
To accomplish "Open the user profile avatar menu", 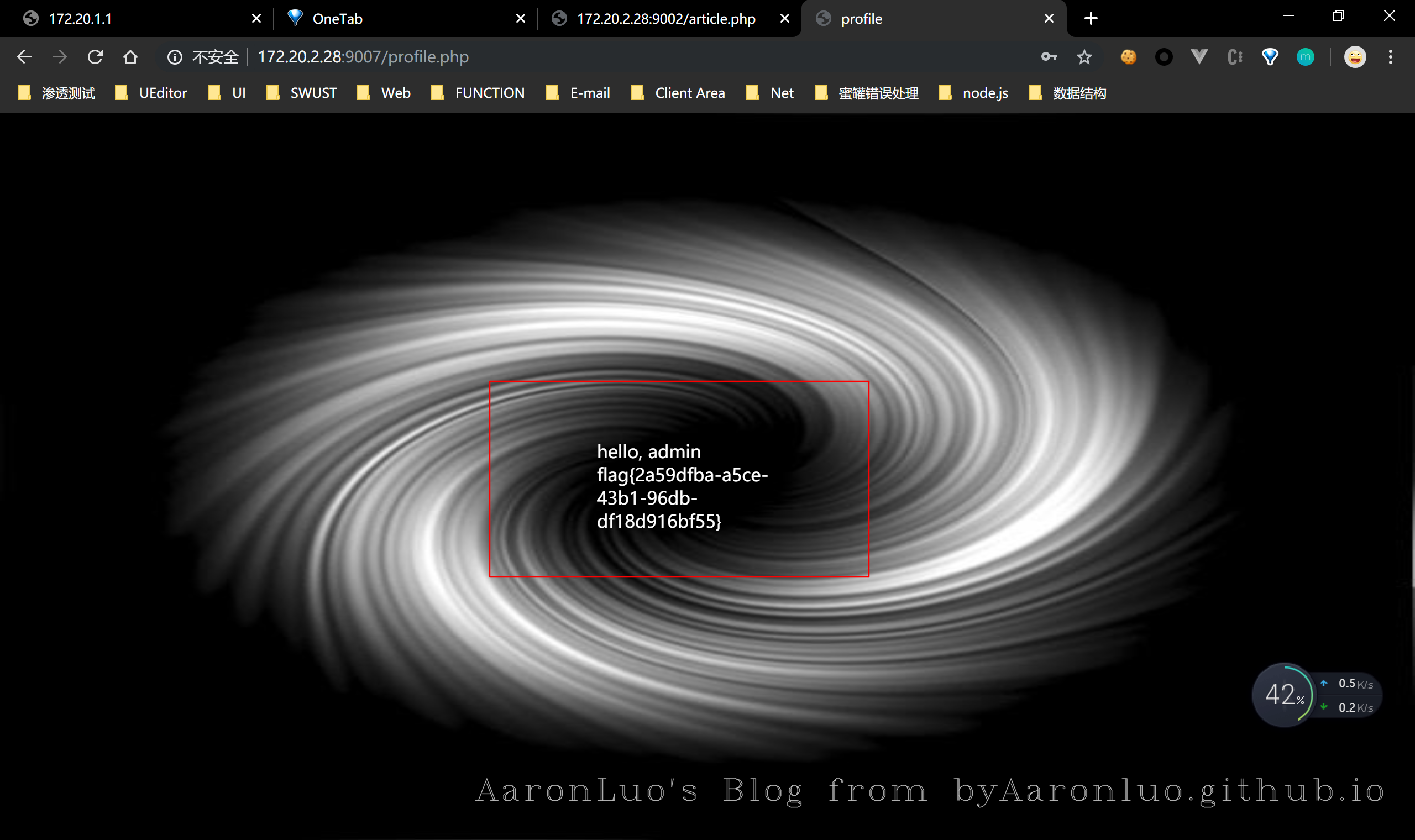I will (1354, 56).
